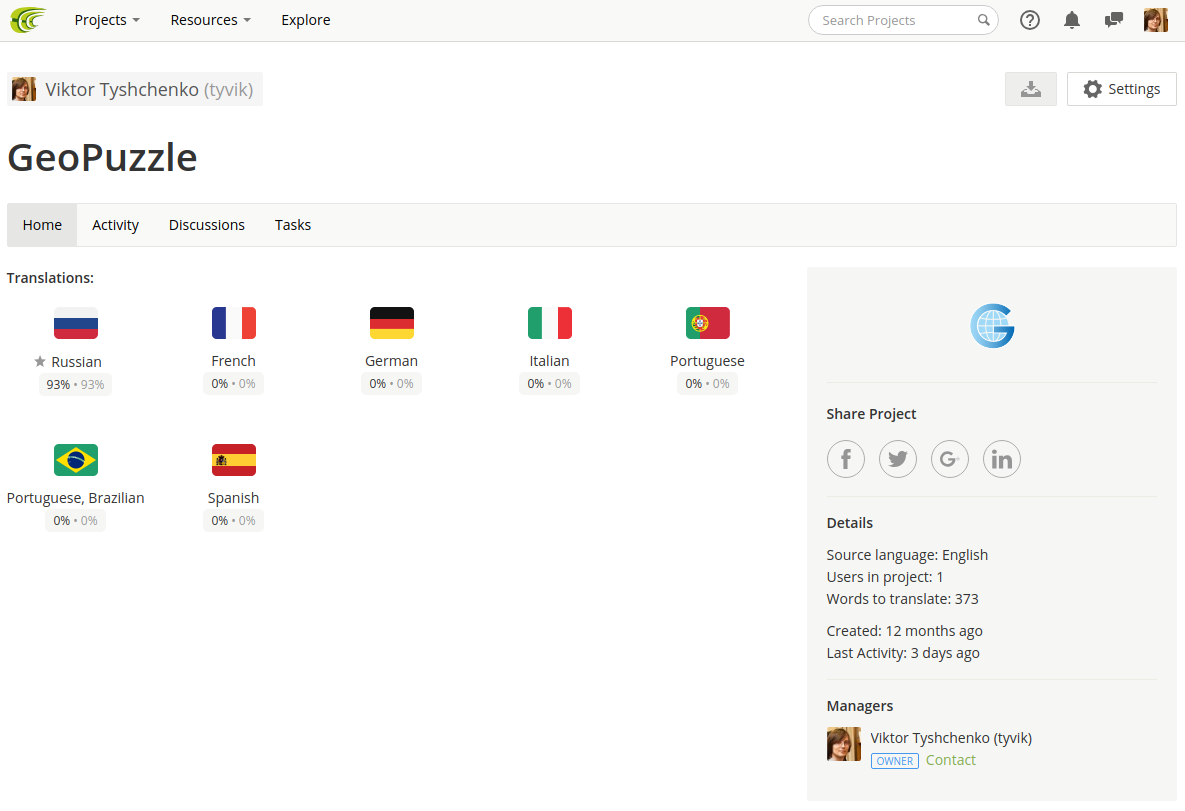Open the Explore menu item
Viewport: 1185px width, 811px height.
(x=305, y=20)
